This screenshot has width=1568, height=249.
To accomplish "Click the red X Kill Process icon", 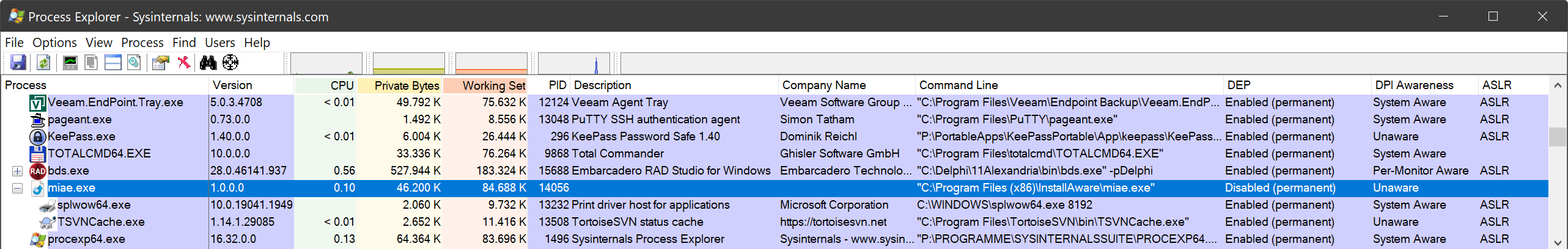I will pyautogui.click(x=183, y=62).
